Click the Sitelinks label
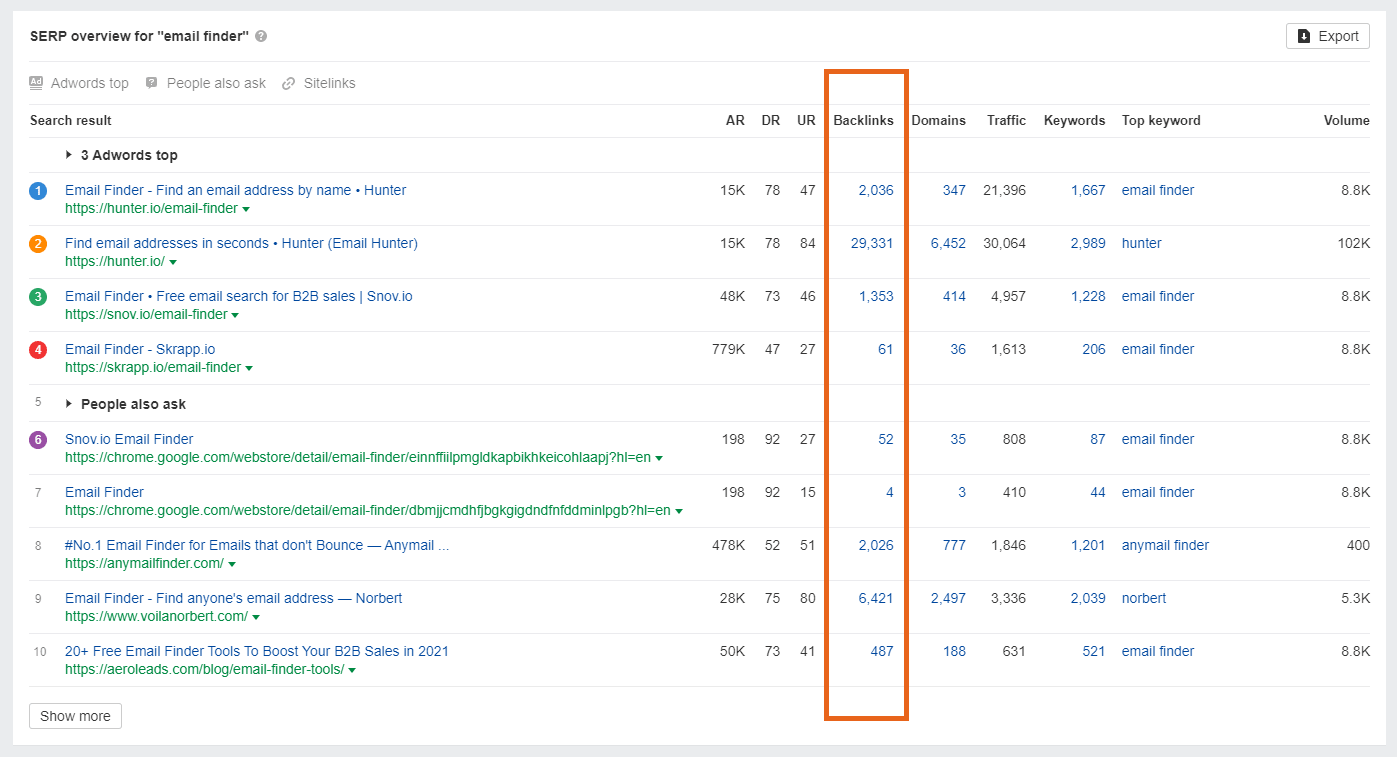1397x757 pixels. coord(329,83)
